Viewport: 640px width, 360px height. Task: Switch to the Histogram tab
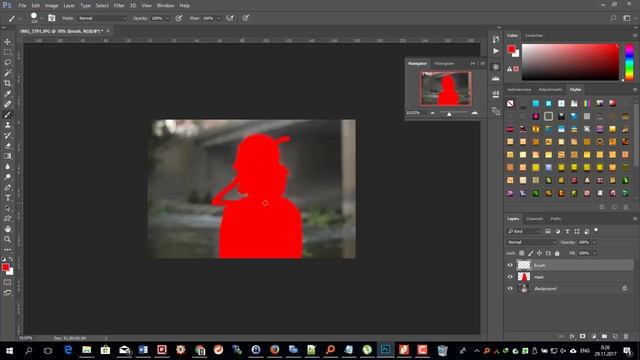(444, 64)
